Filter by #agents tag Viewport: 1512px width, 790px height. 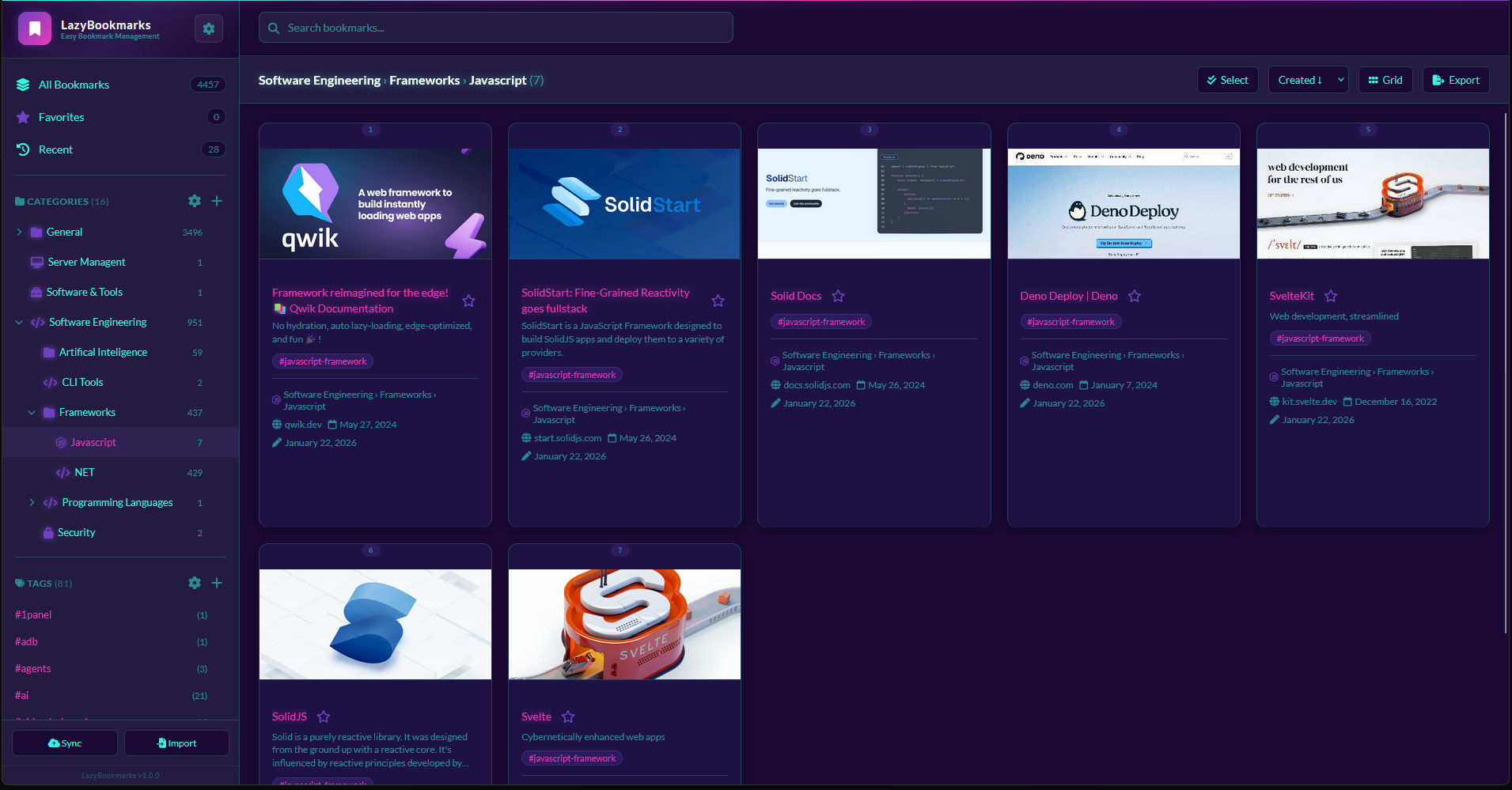[x=32, y=668]
